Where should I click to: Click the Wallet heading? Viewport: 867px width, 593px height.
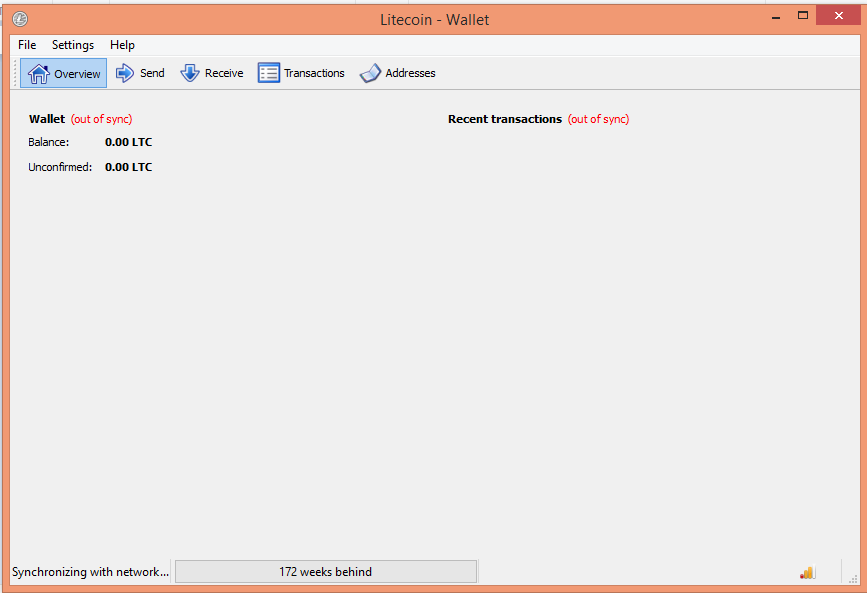coord(47,119)
